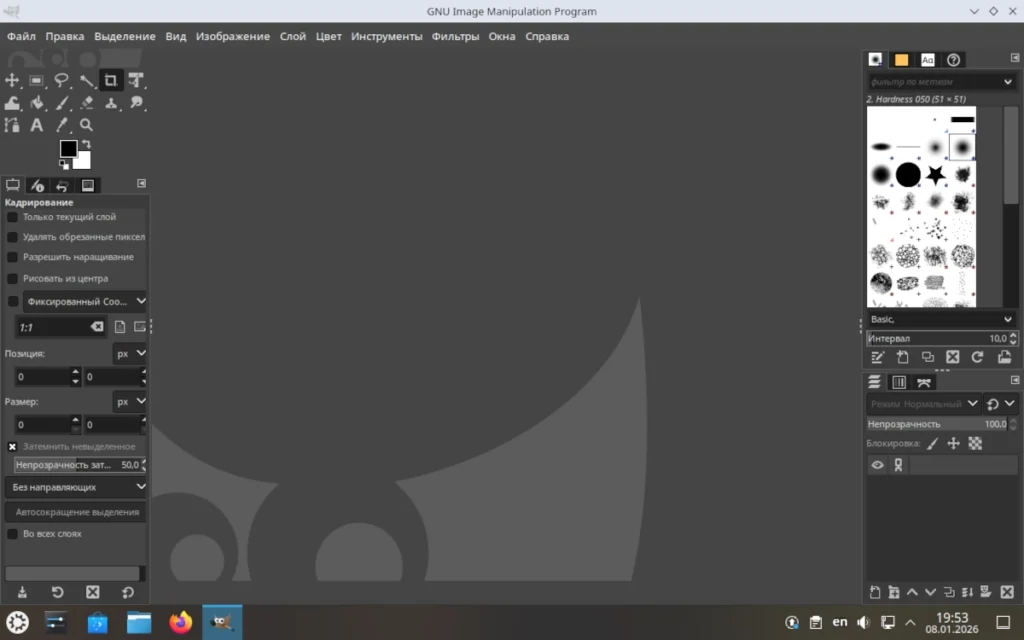Enable 'Только текущий слой' checkbox
1024x640 pixels.
pyautogui.click(x=12, y=217)
